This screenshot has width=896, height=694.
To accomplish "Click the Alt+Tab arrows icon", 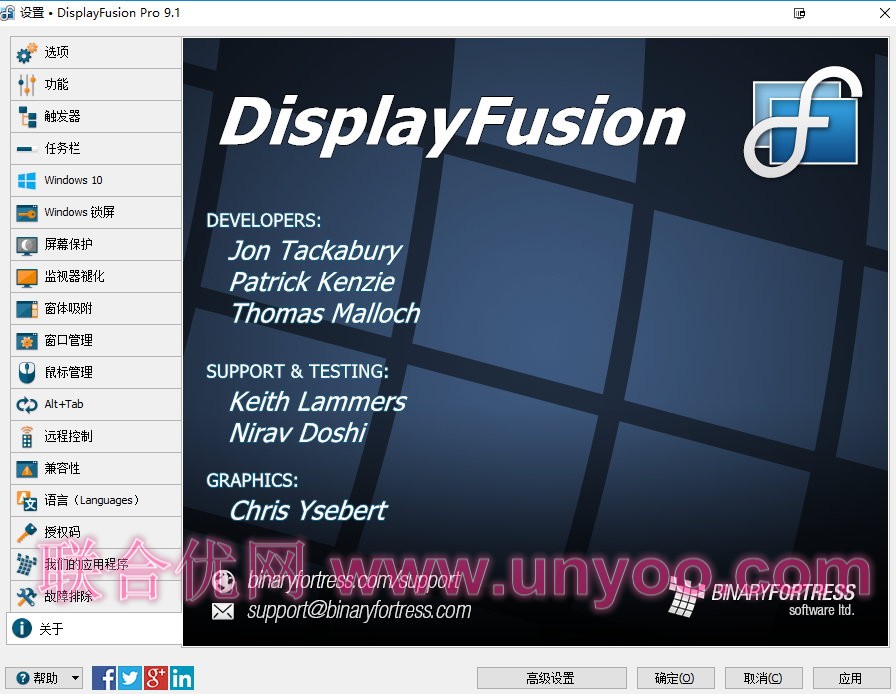I will point(26,405).
